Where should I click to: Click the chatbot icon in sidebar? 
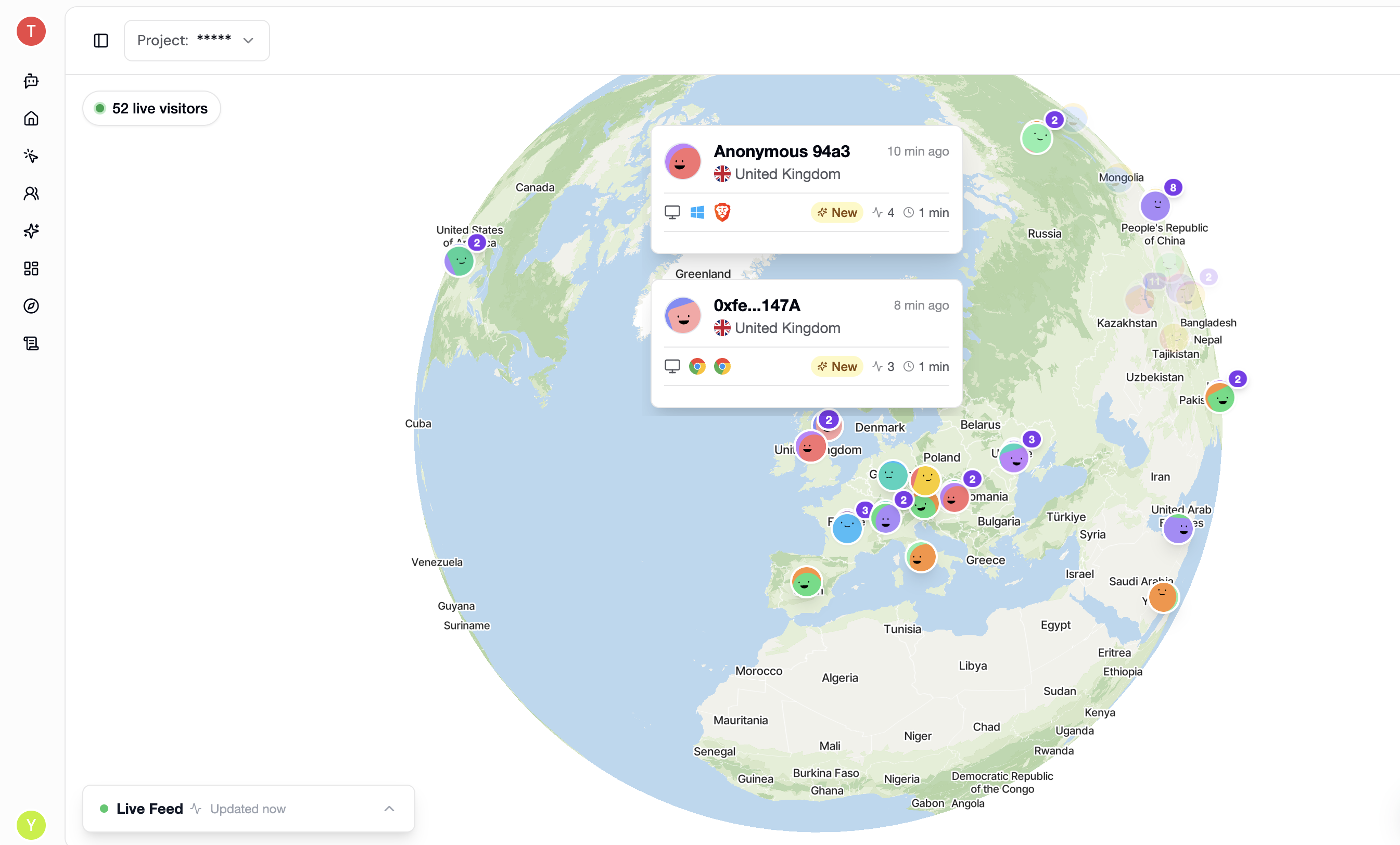[x=31, y=81]
